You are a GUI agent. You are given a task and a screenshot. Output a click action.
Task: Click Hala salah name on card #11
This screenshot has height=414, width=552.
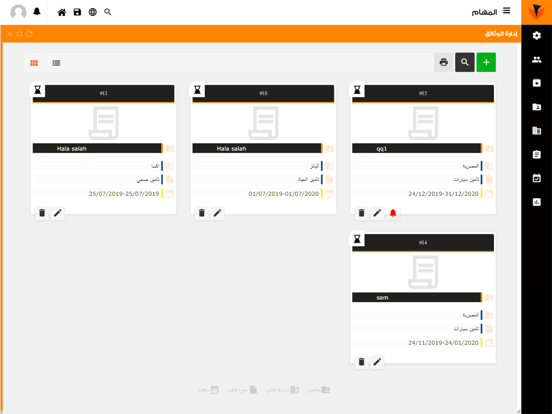click(71, 149)
